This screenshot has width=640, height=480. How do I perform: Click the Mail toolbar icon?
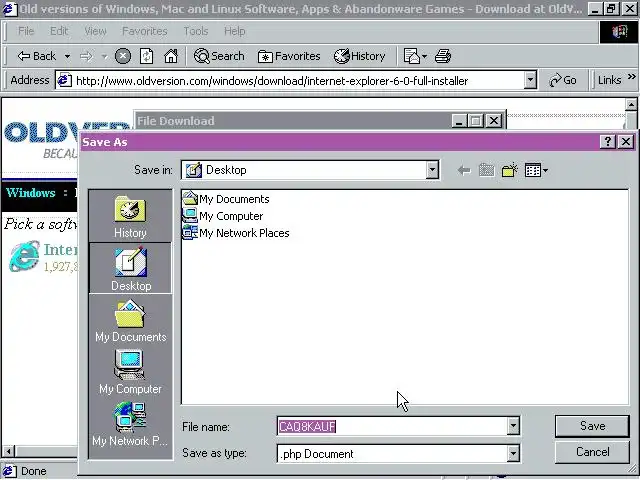click(411, 56)
